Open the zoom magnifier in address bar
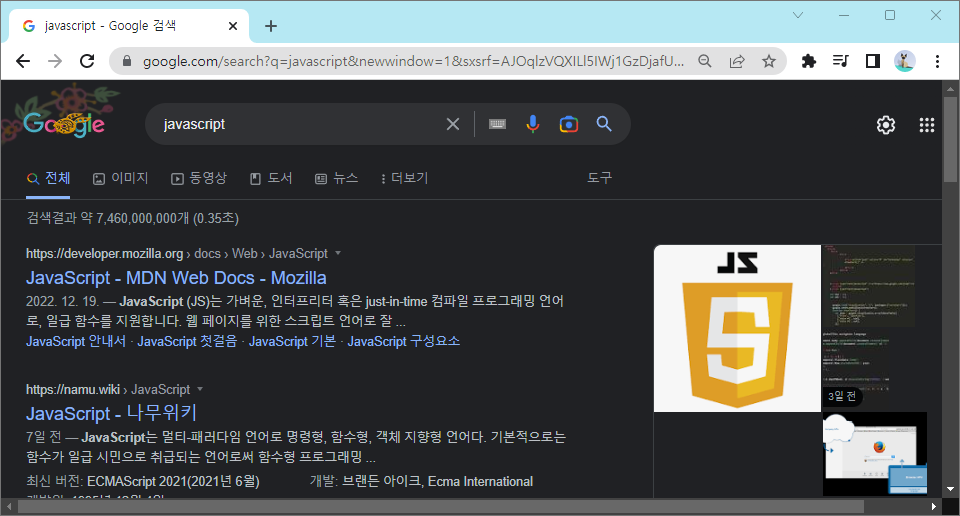The width and height of the screenshot is (960, 516). (705, 61)
